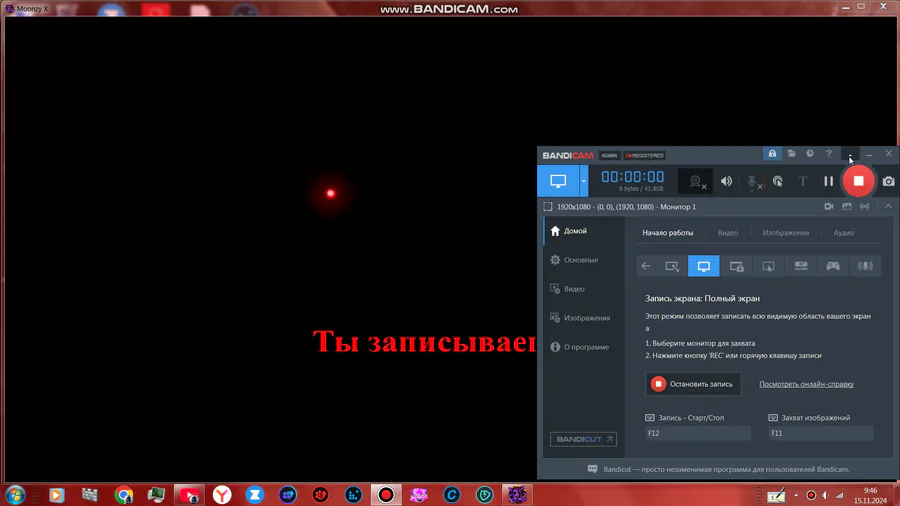Open the Изображения sidebar section
The width and height of the screenshot is (900, 506).
pos(584,318)
